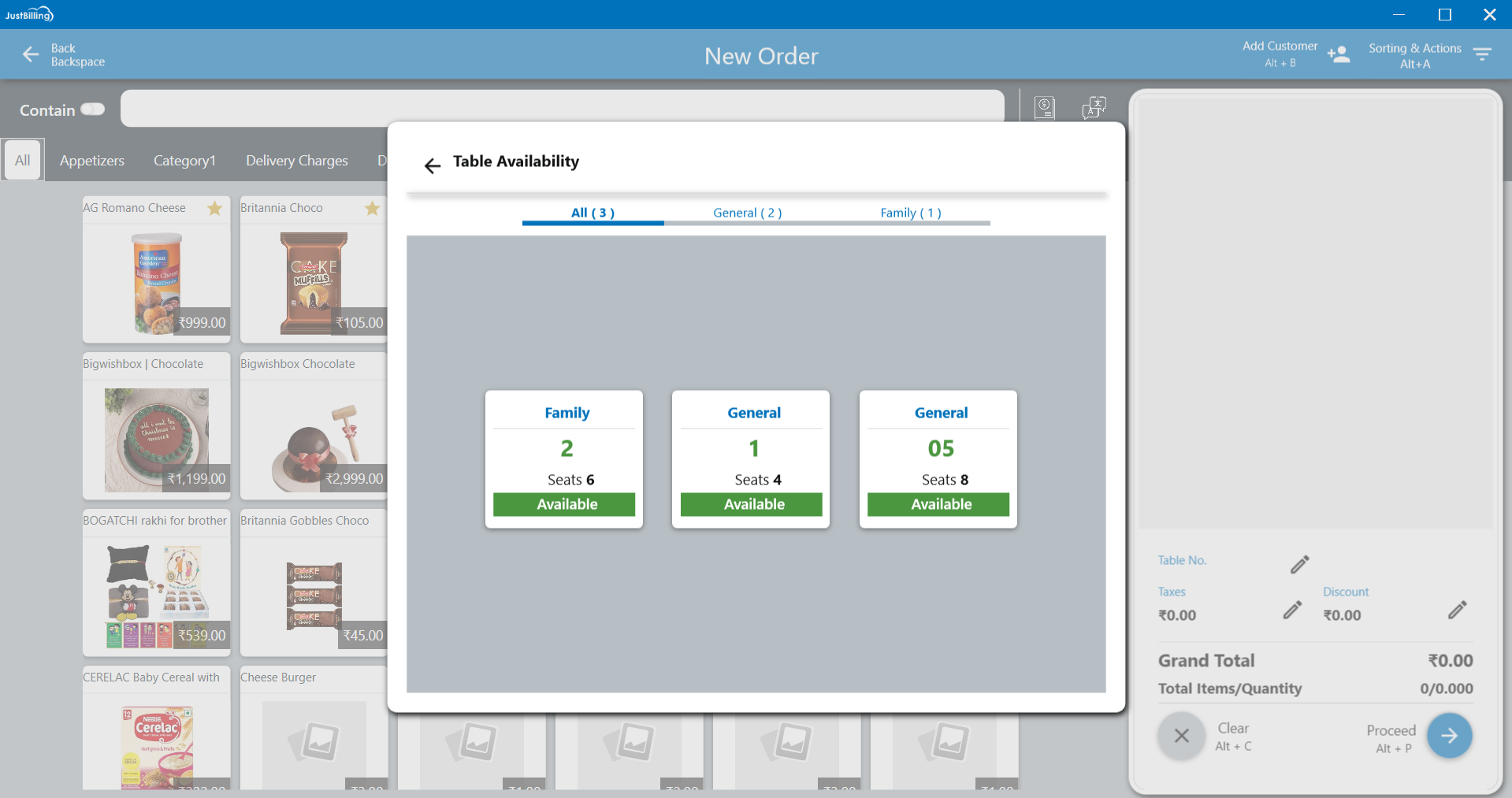Click the Add Customer person icon
Viewport: 1512px width, 798px height.
[x=1338, y=54]
